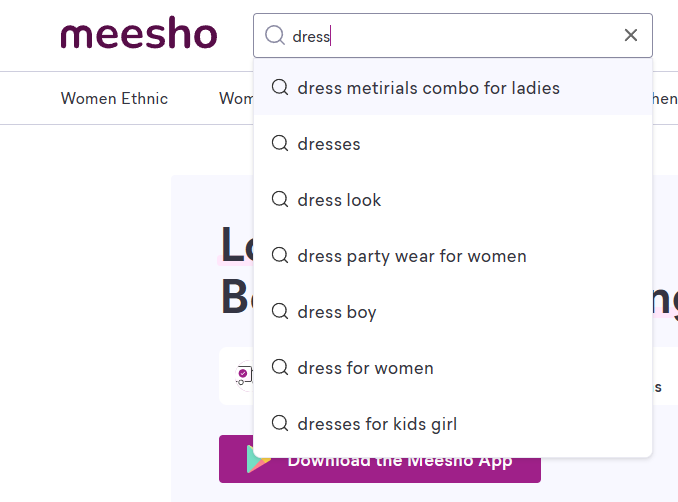
Task: Click the delivery truck icon below the headline
Action: 243,376
